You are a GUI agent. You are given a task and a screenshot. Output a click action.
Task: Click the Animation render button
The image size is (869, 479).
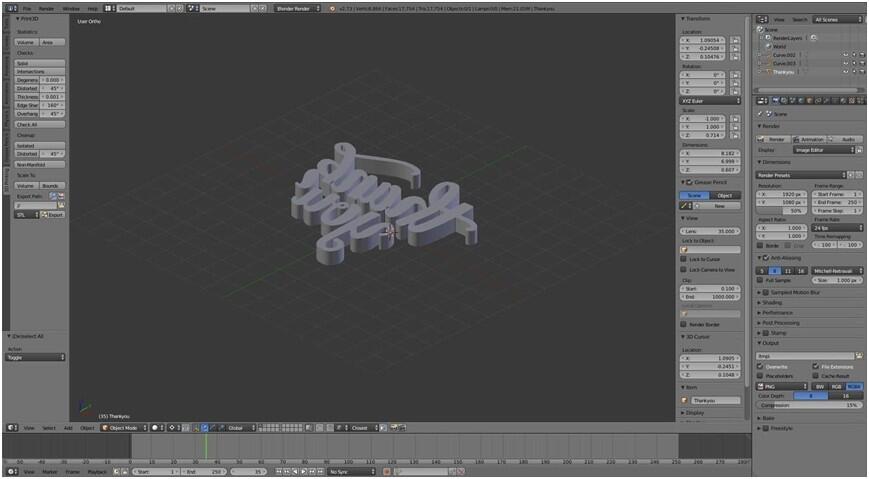click(809, 139)
